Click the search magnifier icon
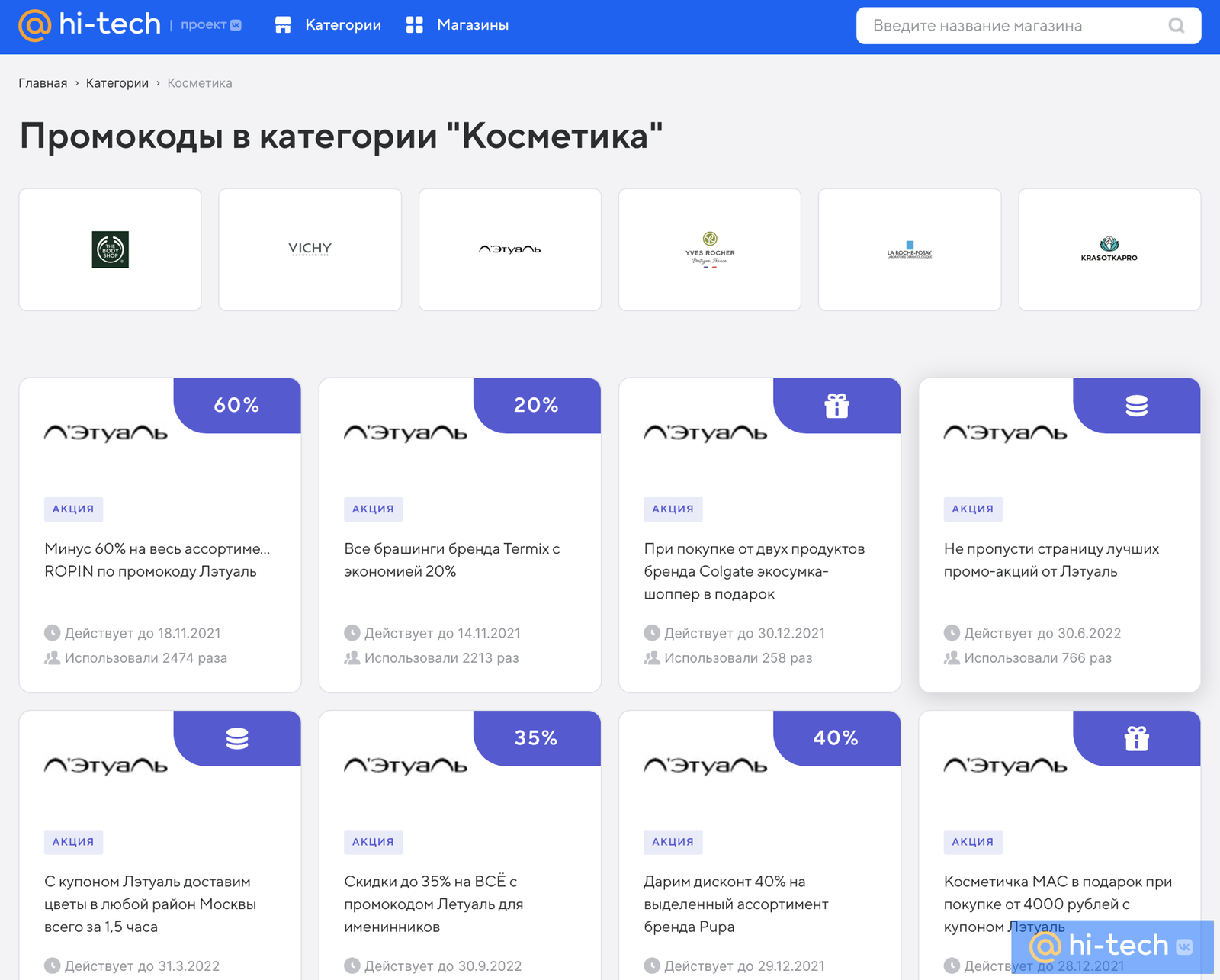This screenshot has height=980, width=1220. point(1177,26)
